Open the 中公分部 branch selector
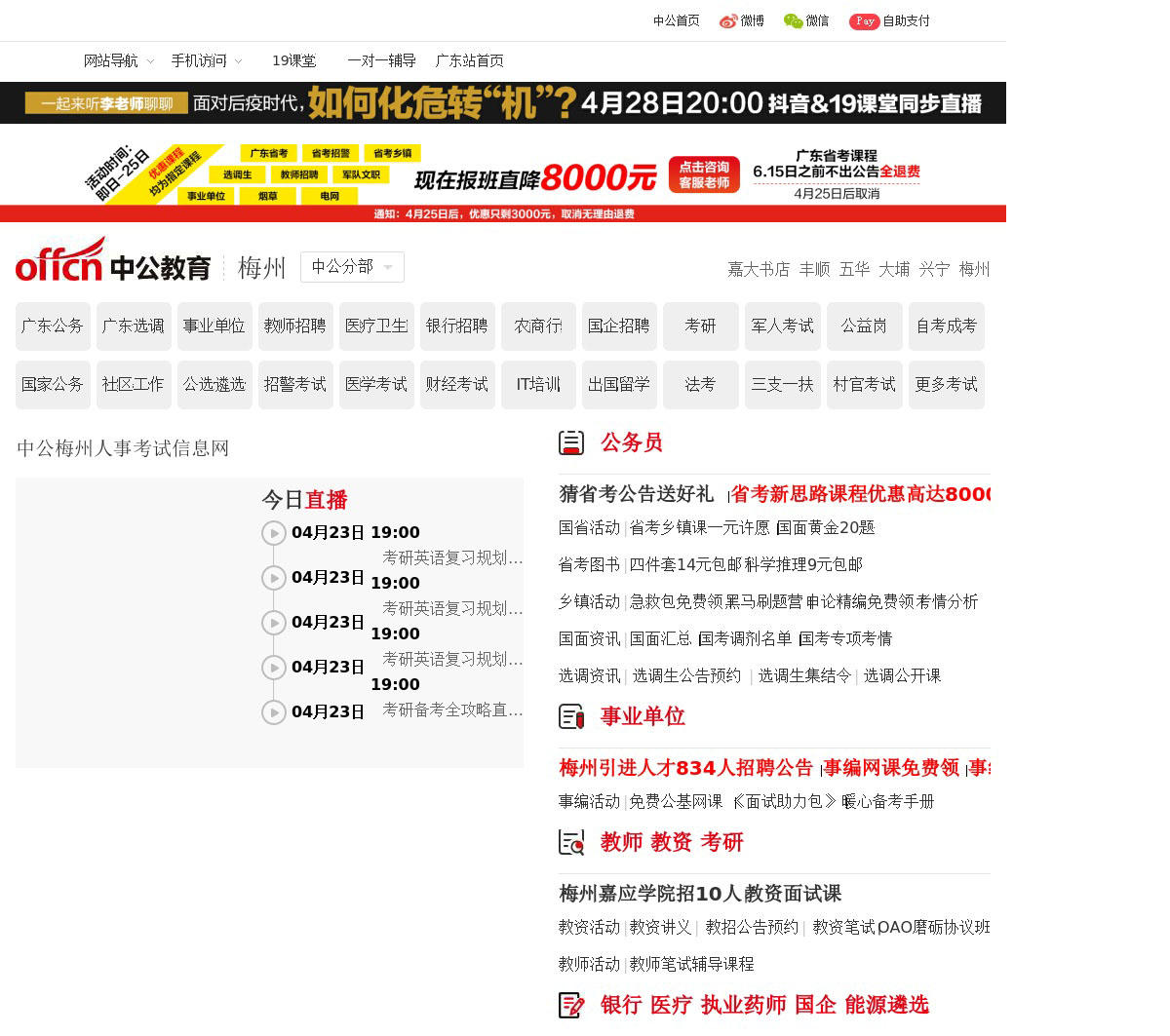Screen dimensions: 1170x1036 pos(352,267)
